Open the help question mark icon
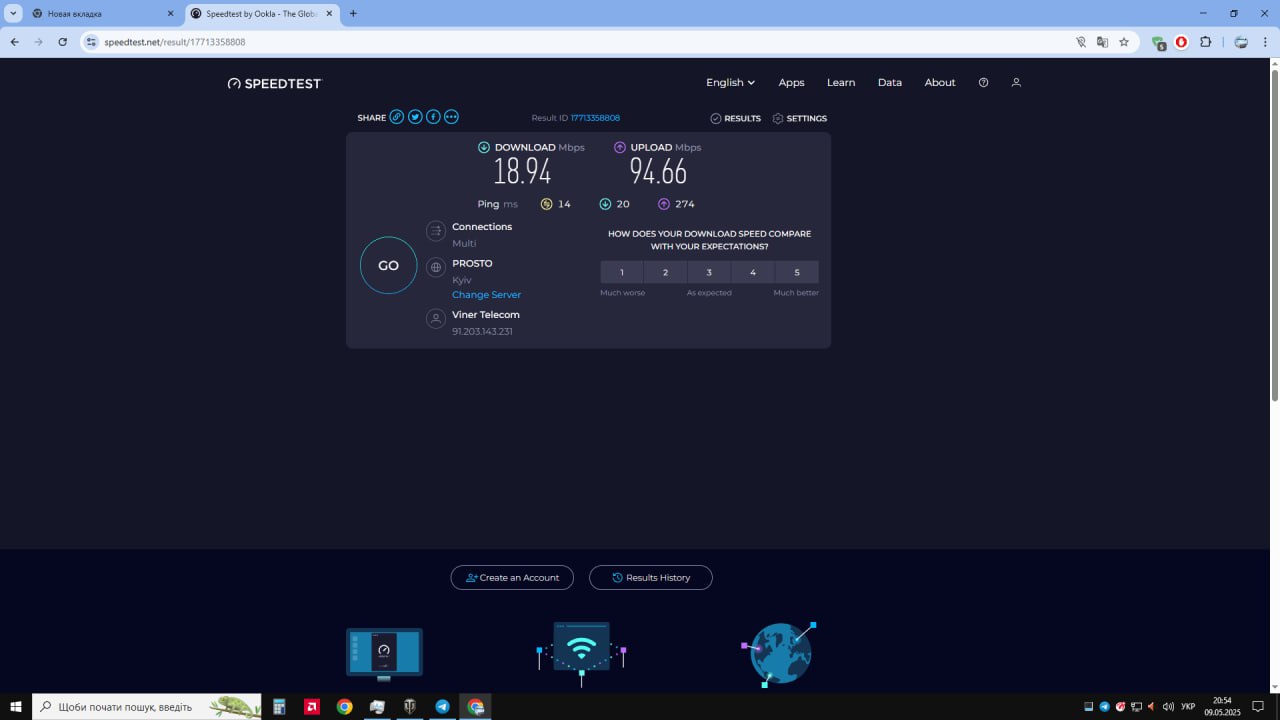This screenshot has width=1280, height=720. click(x=984, y=83)
